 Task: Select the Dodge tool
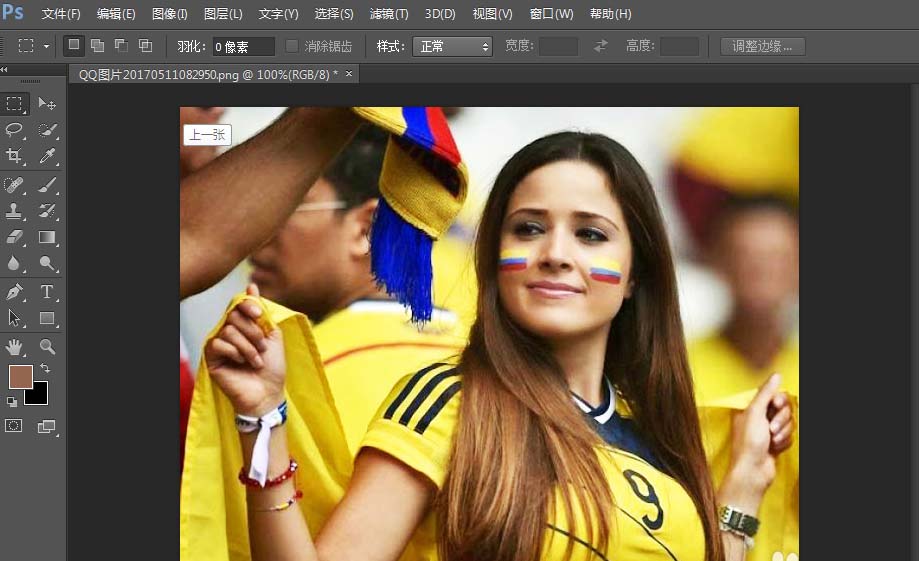tap(47, 263)
